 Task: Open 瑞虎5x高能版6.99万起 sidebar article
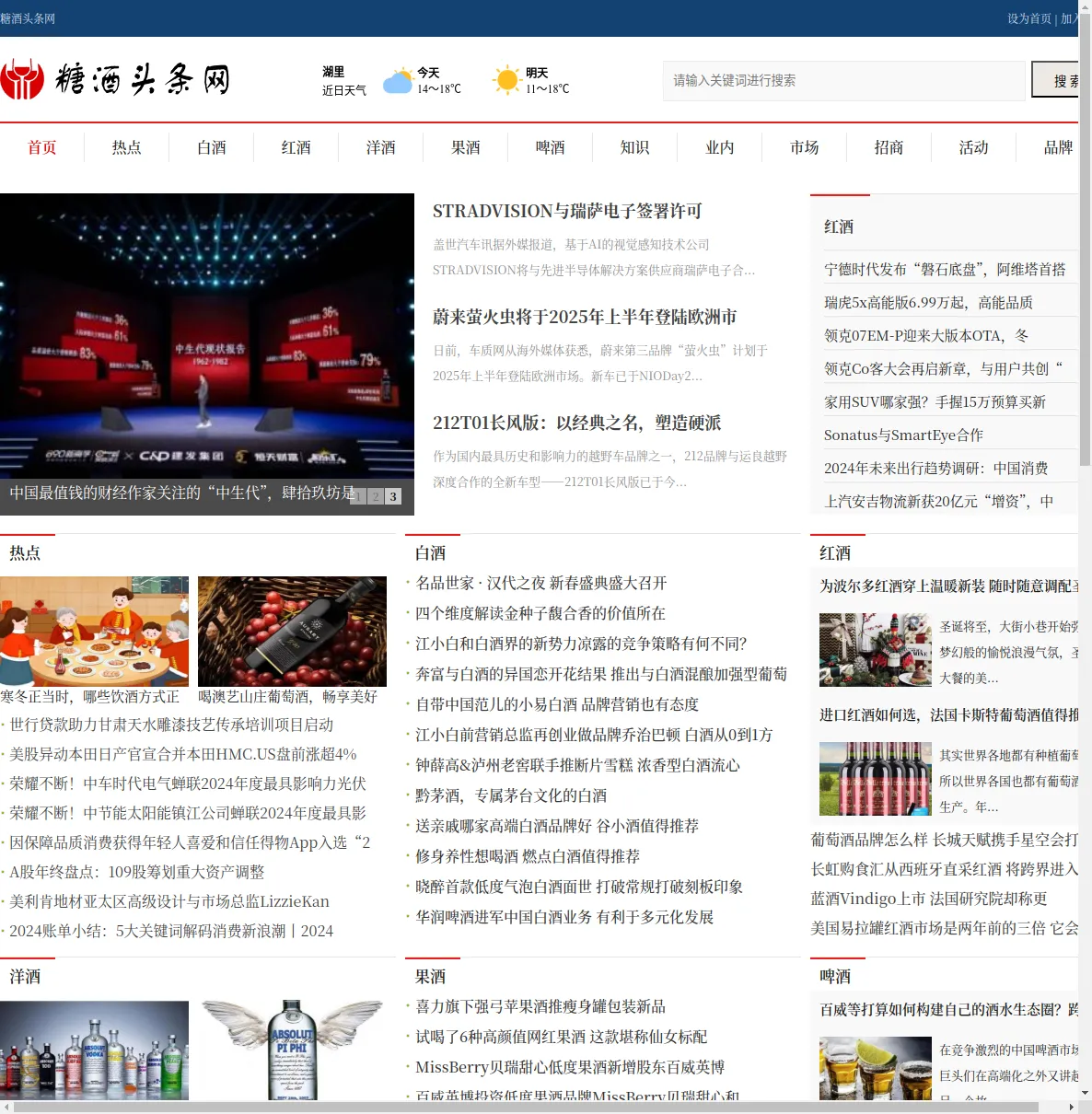tap(928, 303)
